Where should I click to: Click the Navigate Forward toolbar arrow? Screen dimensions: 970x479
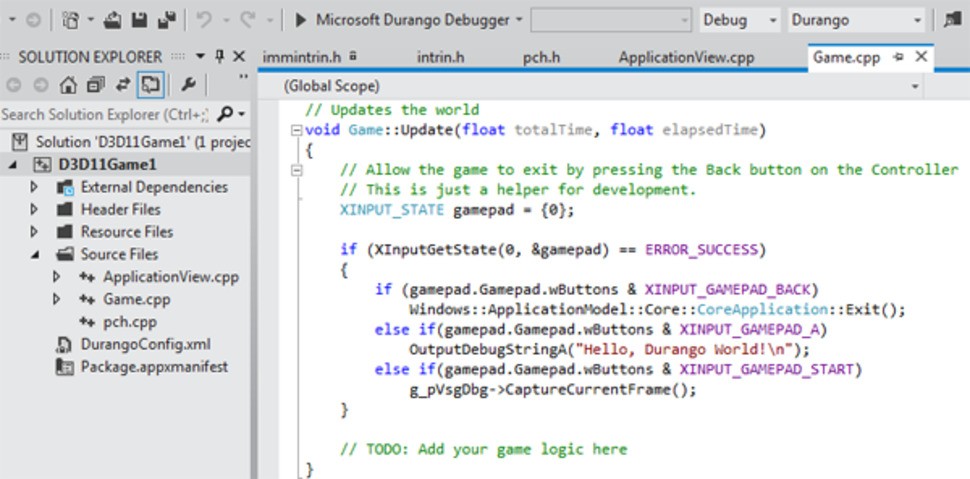[33, 20]
